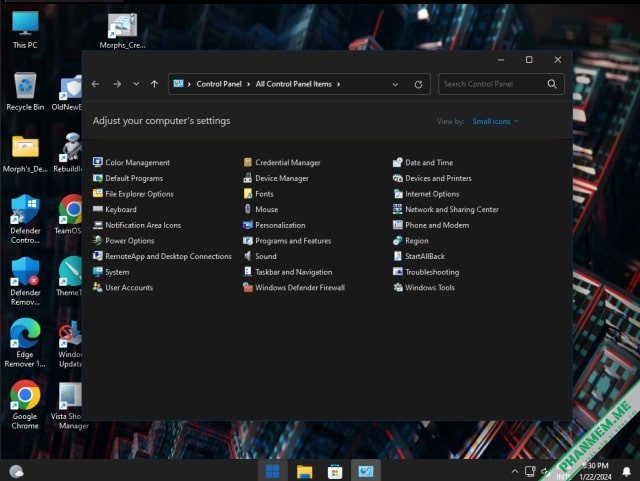Click the weather icon in the taskbar

point(16,472)
